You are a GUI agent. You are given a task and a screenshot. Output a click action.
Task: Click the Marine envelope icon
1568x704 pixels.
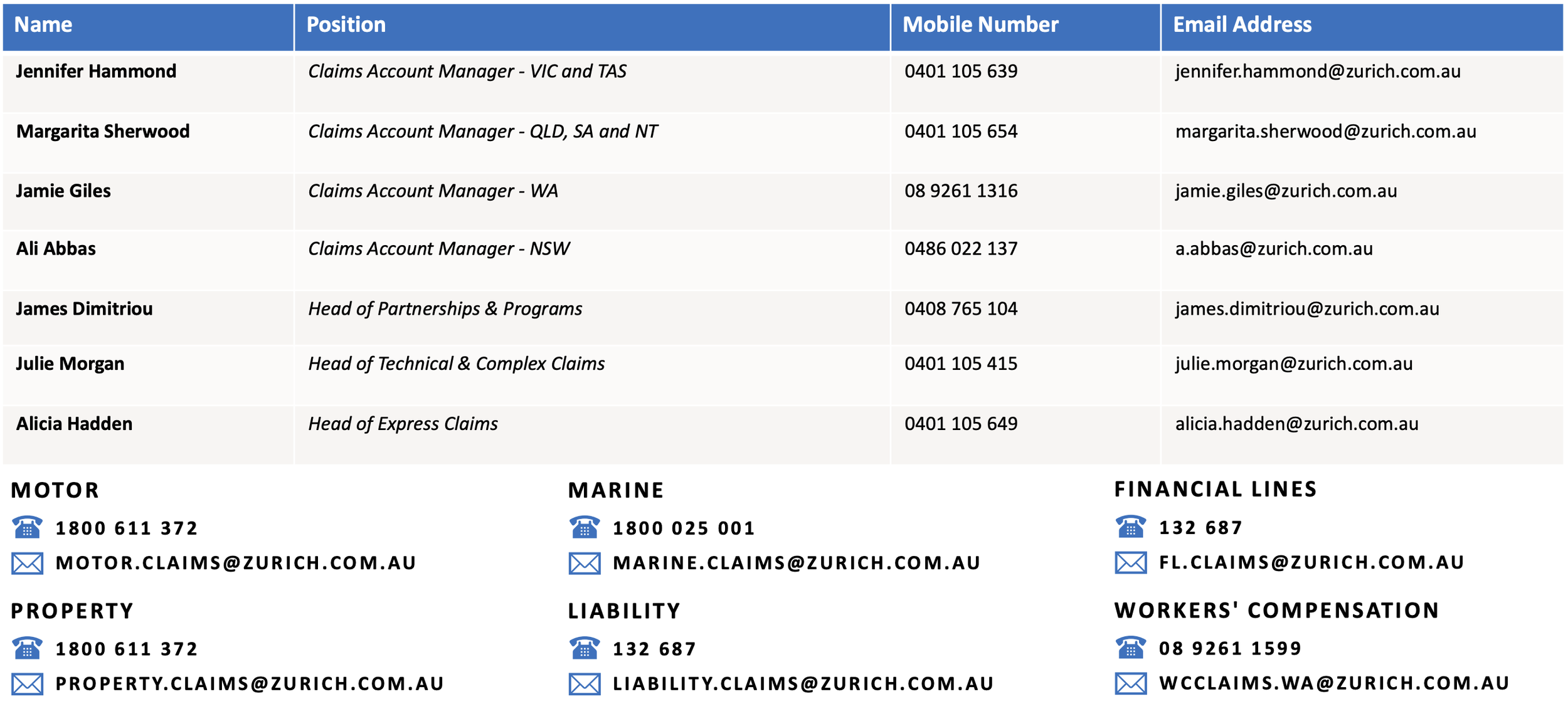click(585, 563)
